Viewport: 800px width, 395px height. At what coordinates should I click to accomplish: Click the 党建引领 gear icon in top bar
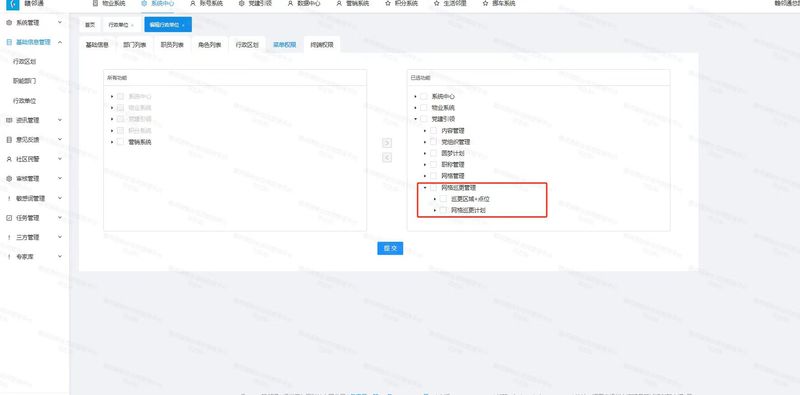pos(241,3)
